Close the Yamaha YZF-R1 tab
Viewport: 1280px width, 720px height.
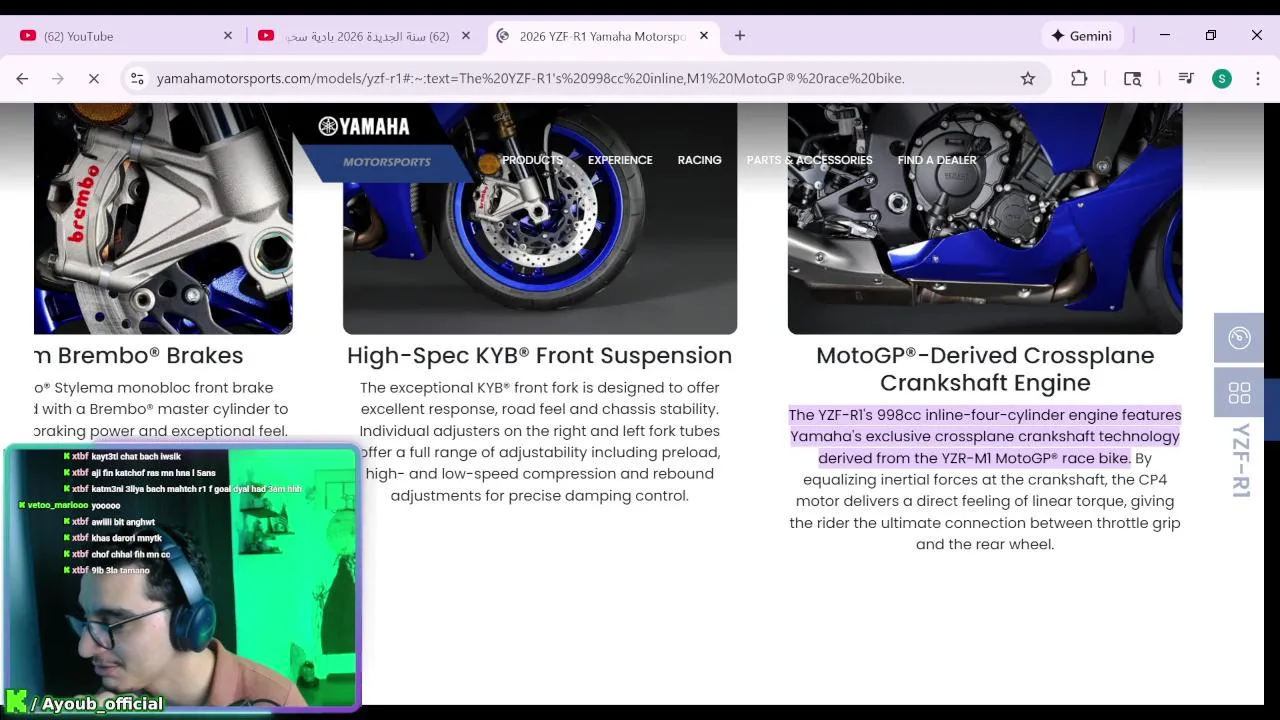pos(704,36)
